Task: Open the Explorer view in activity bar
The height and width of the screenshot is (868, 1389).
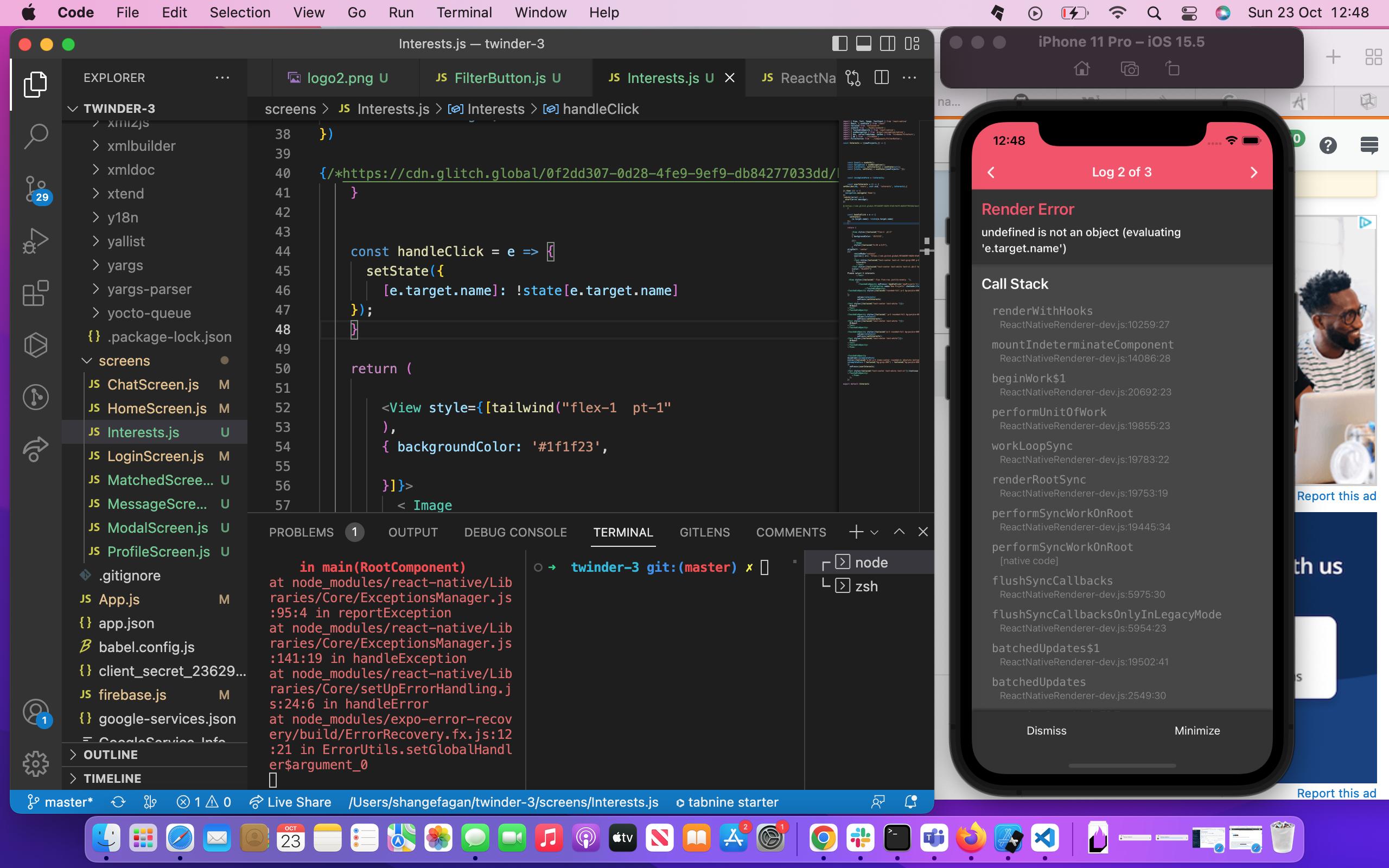Action: tap(36, 85)
